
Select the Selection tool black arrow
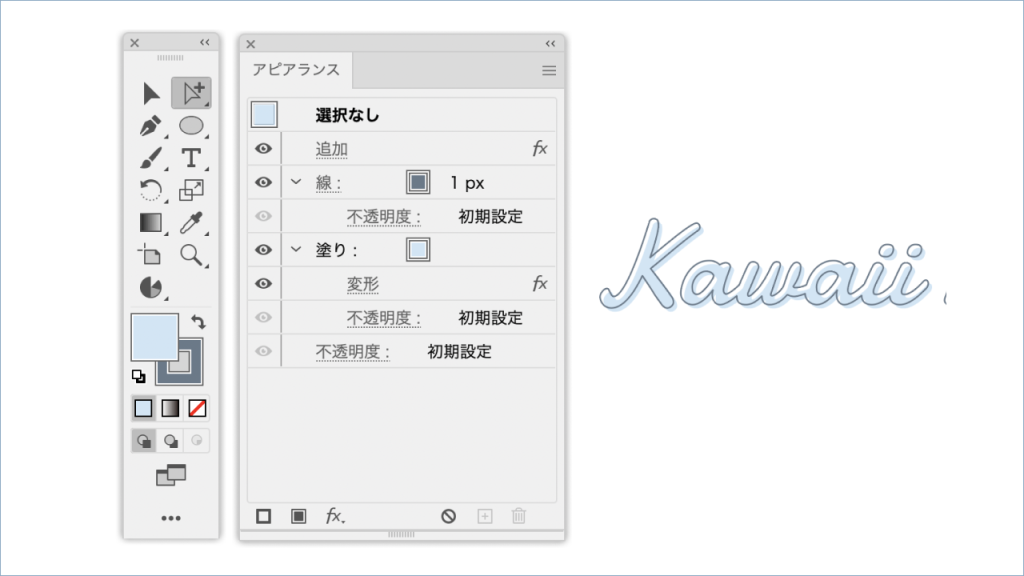(151, 93)
